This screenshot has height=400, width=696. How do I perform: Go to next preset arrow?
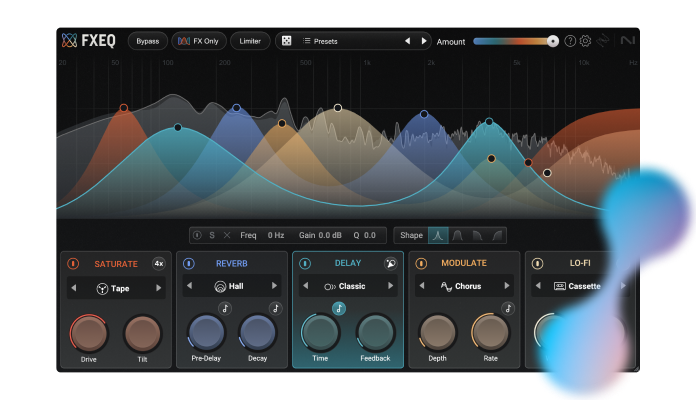[424, 41]
